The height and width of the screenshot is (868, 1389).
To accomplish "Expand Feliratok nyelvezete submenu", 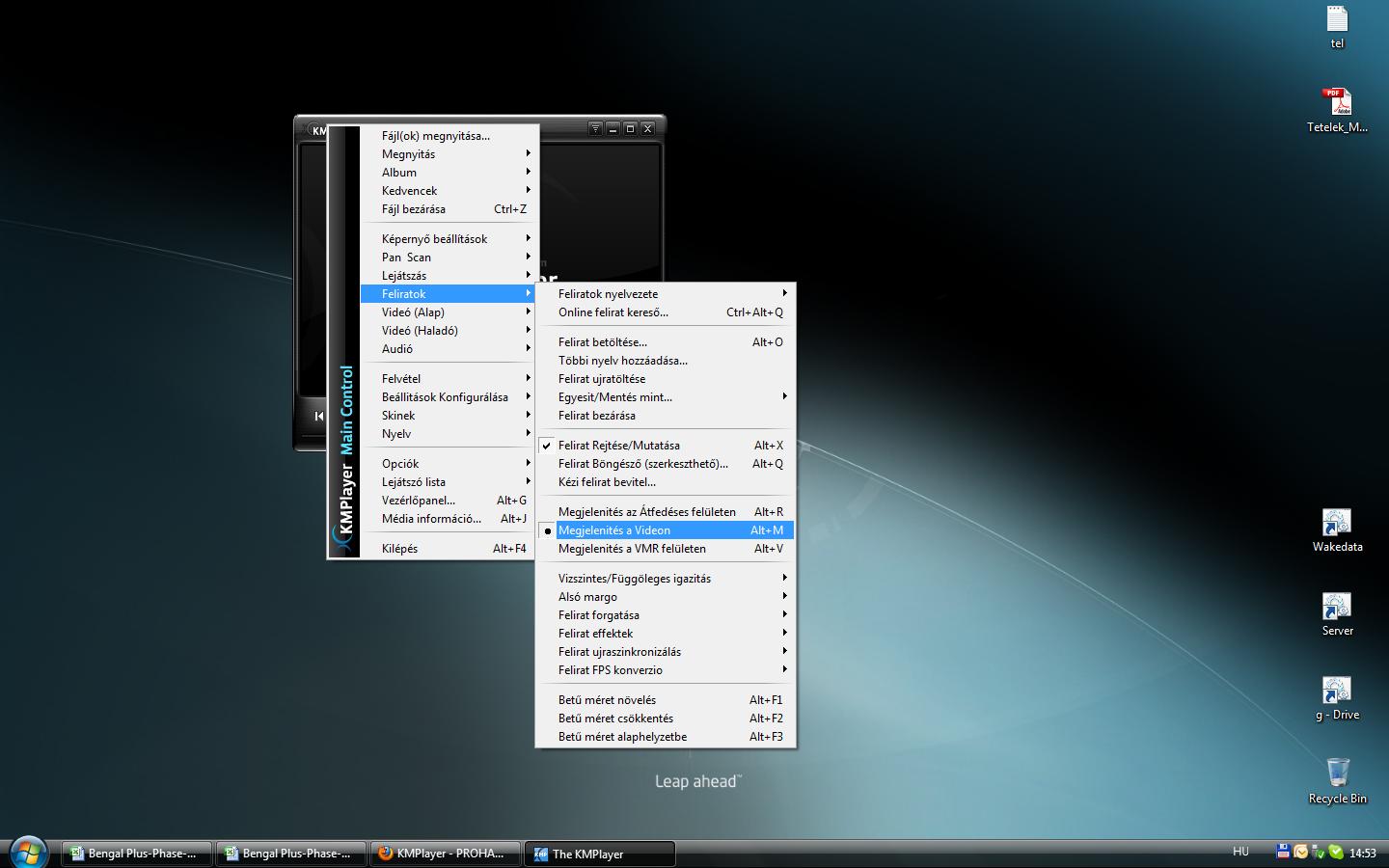I will click(666, 294).
